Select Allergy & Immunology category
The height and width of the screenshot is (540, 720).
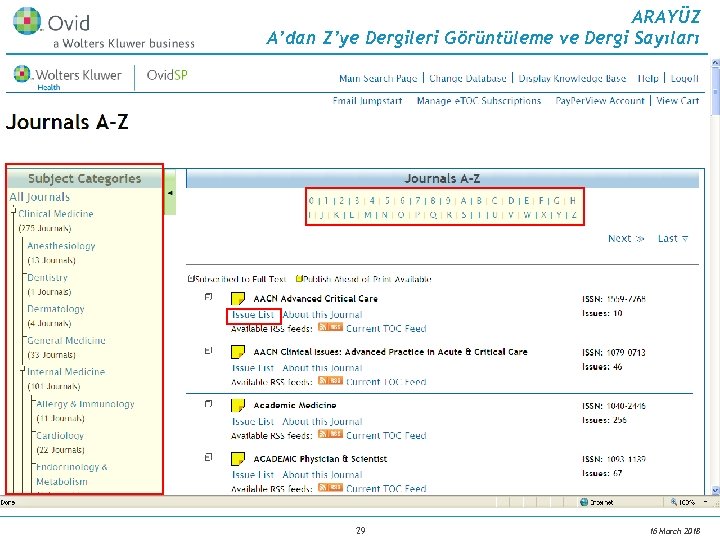click(x=85, y=404)
